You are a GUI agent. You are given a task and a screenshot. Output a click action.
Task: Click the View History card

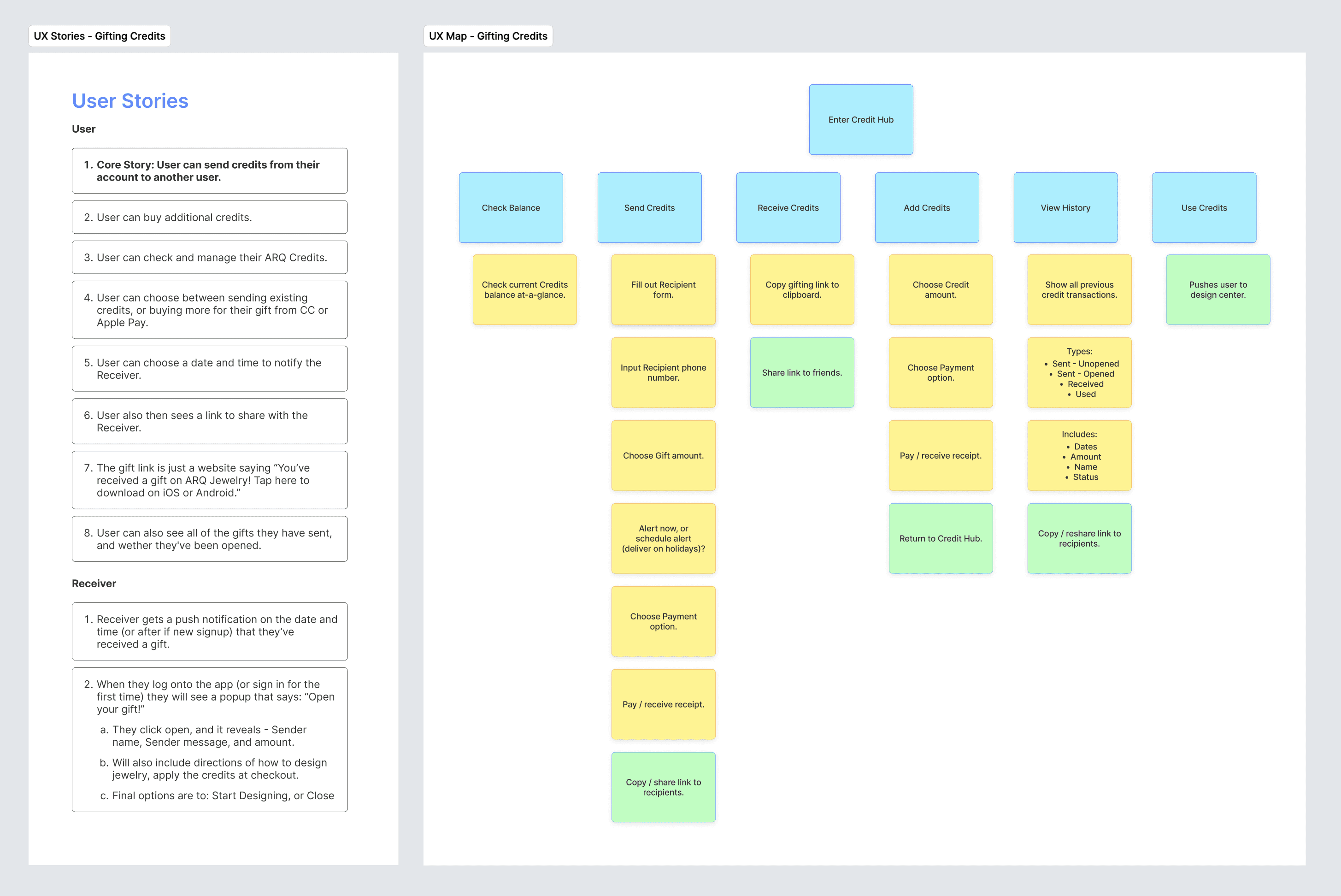tap(1065, 207)
